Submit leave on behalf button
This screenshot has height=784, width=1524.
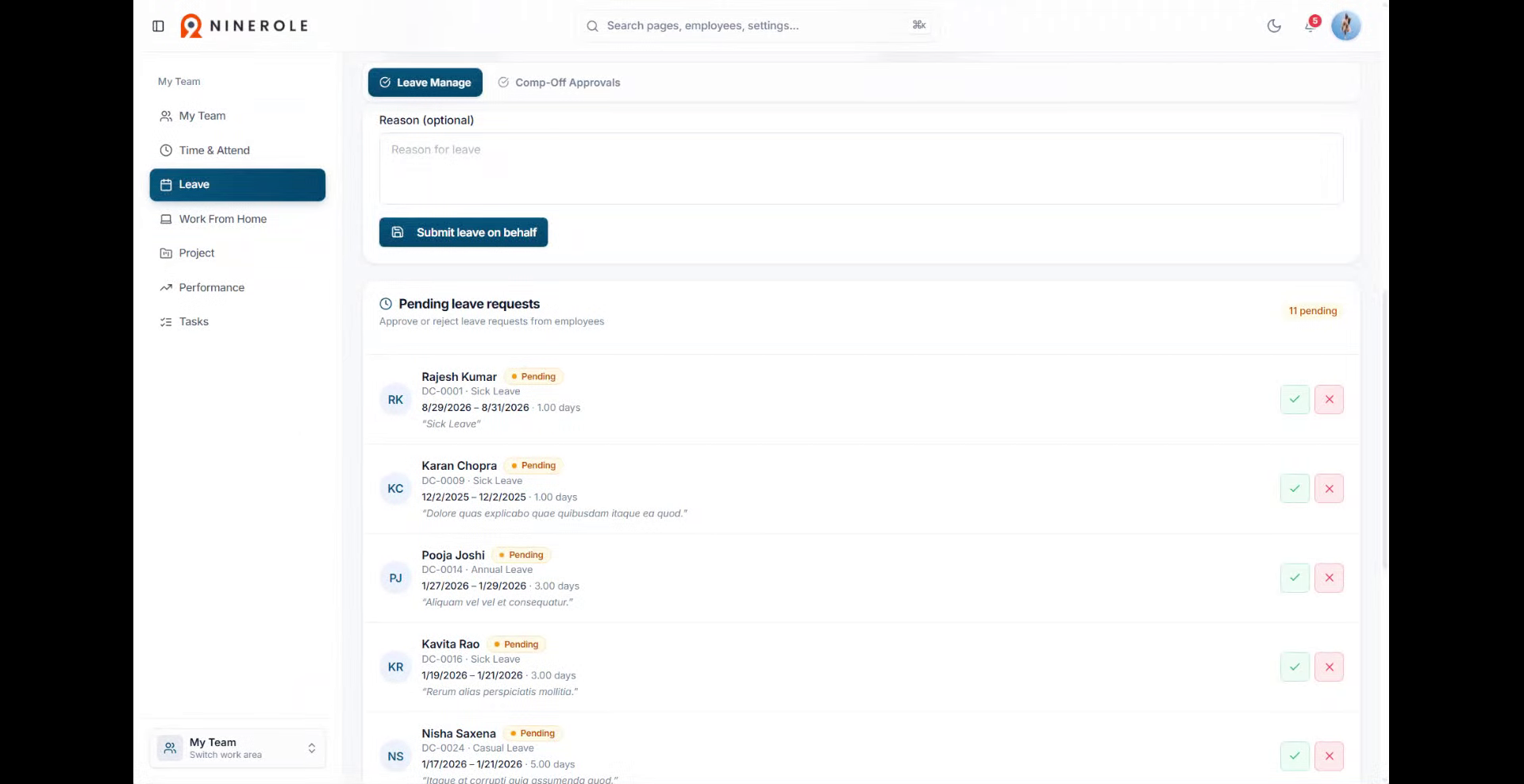tap(464, 233)
